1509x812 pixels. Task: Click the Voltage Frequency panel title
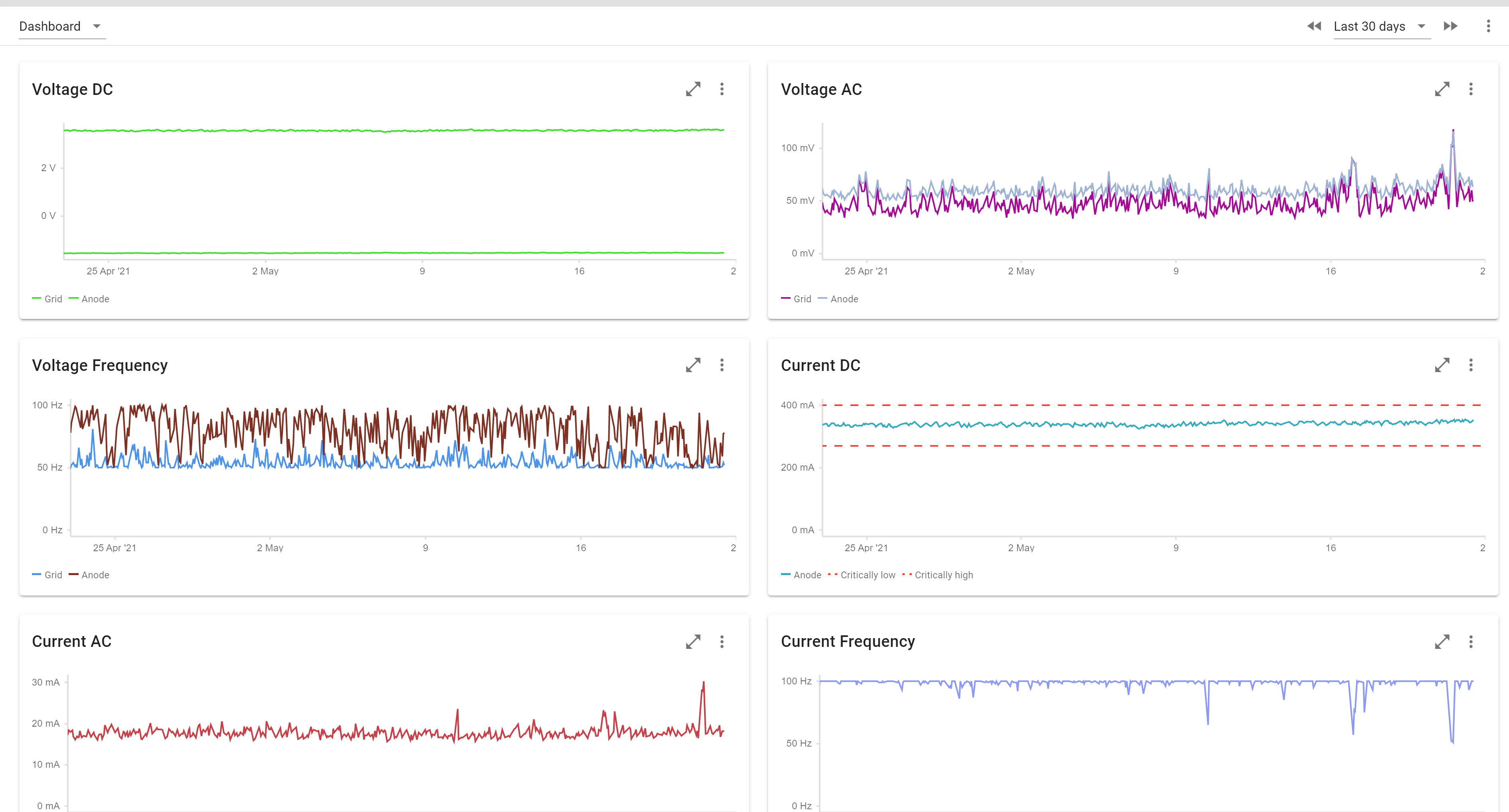[x=100, y=365]
